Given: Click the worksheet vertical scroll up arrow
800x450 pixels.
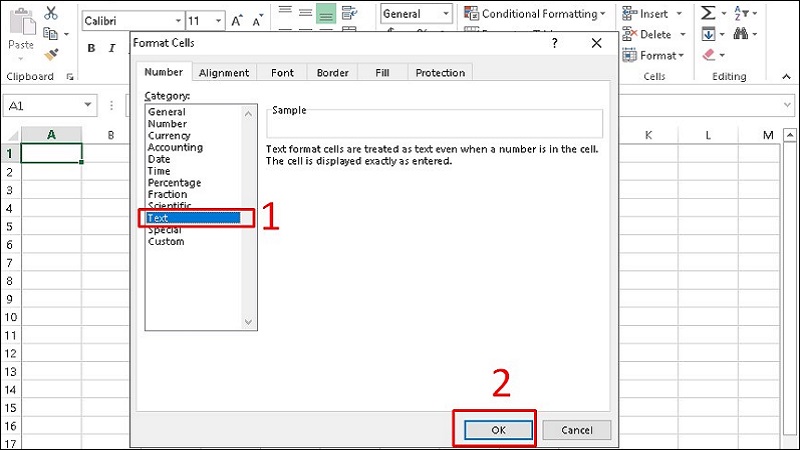Looking at the screenshot, I should coord(790,135).
